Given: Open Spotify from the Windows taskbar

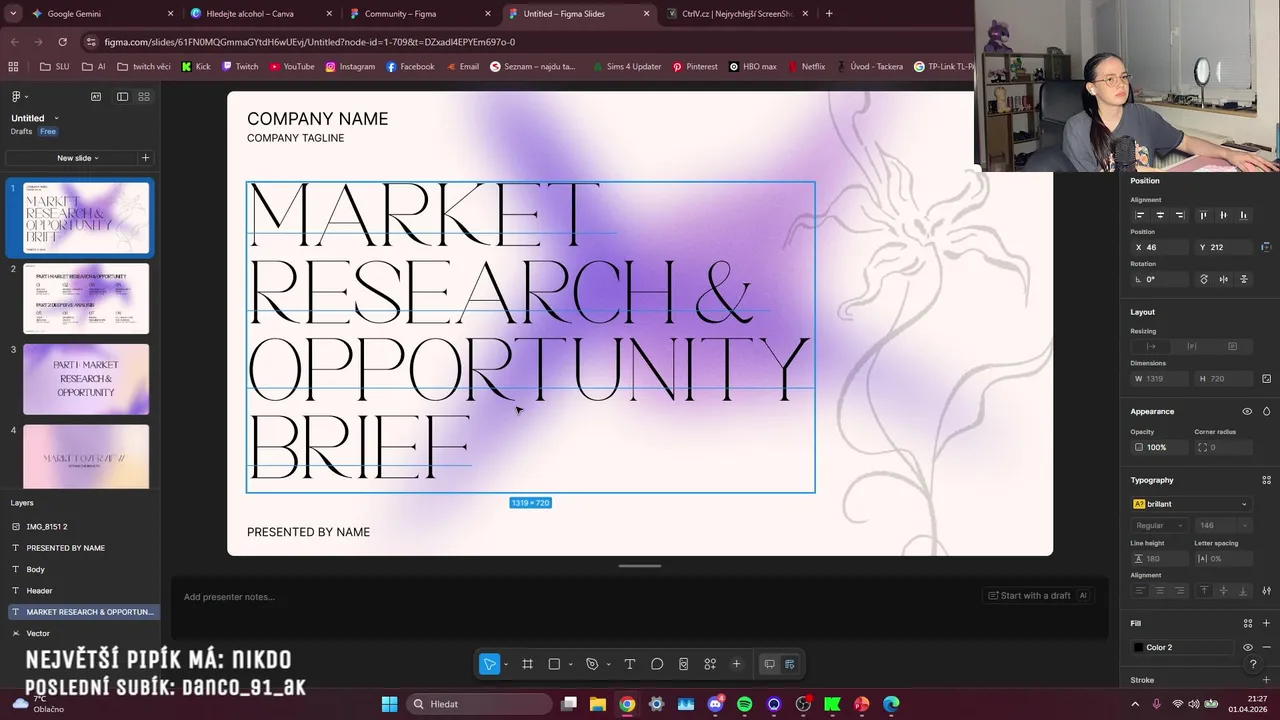Looking at the screenshot, I should click(744, 704).
